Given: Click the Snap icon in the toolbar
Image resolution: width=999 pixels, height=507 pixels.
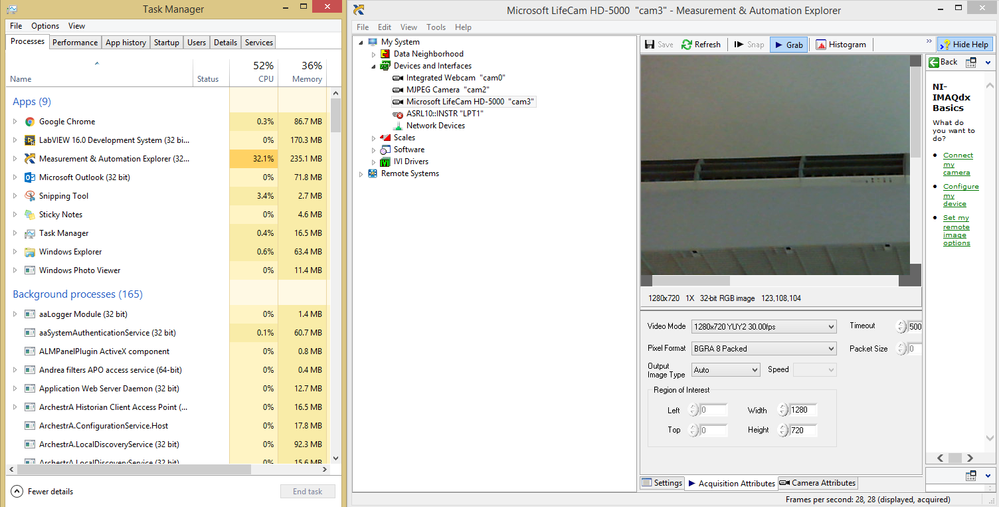Looking at the screenshot, I should coord(738,45).
